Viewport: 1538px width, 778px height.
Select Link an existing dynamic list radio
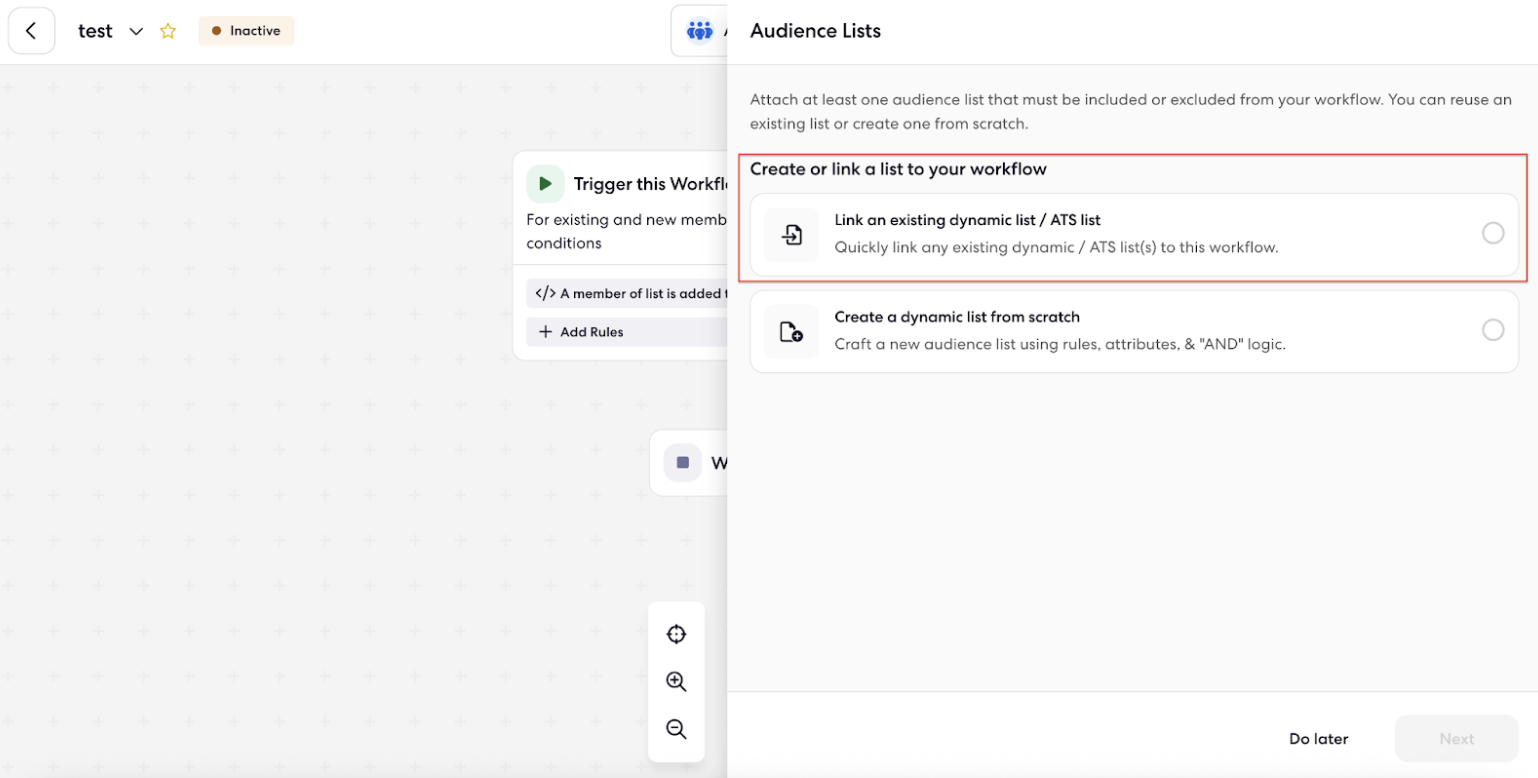pyautogui.click(x=1492, y=233)
